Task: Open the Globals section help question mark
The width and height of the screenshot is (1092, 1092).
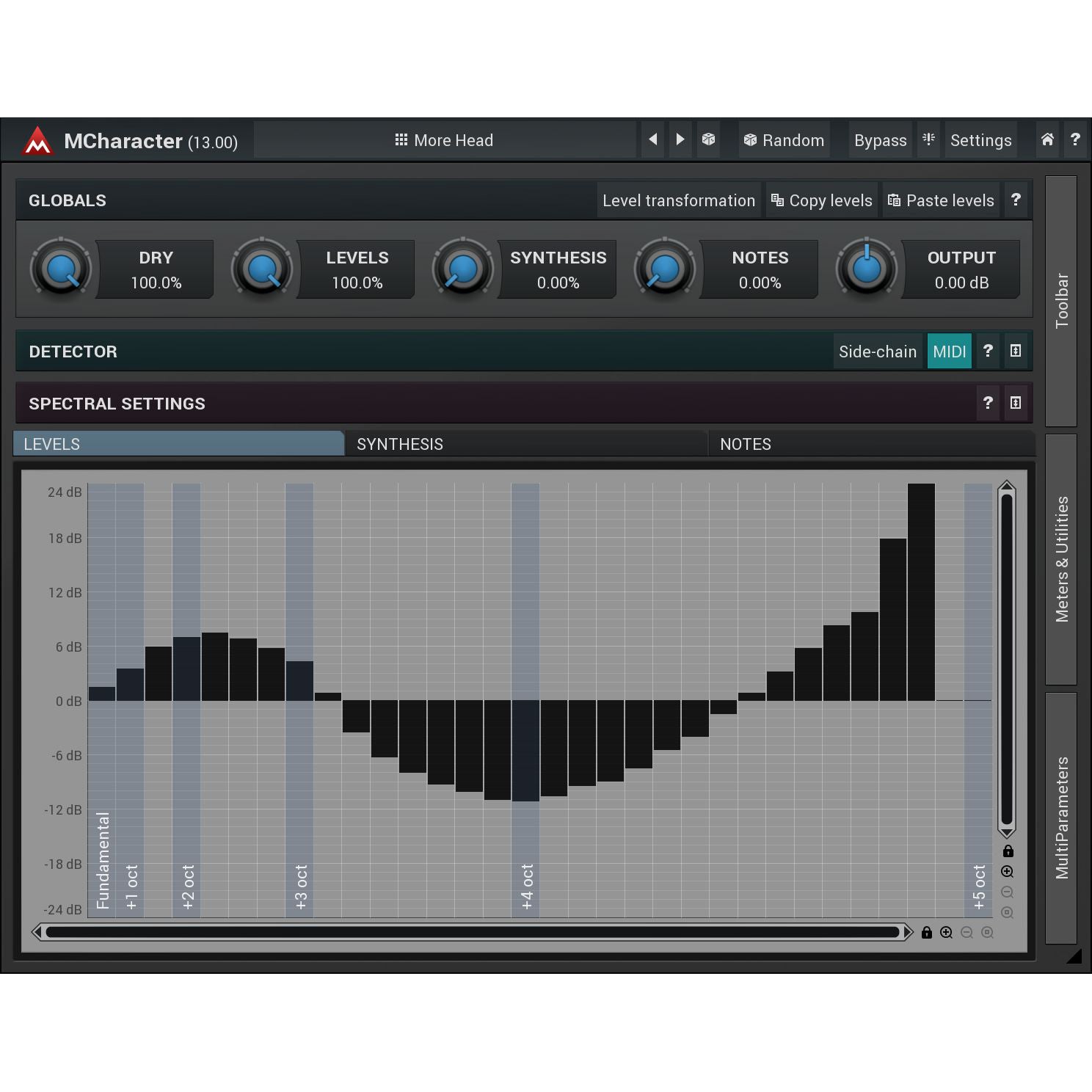Action: pos(1016,200)
